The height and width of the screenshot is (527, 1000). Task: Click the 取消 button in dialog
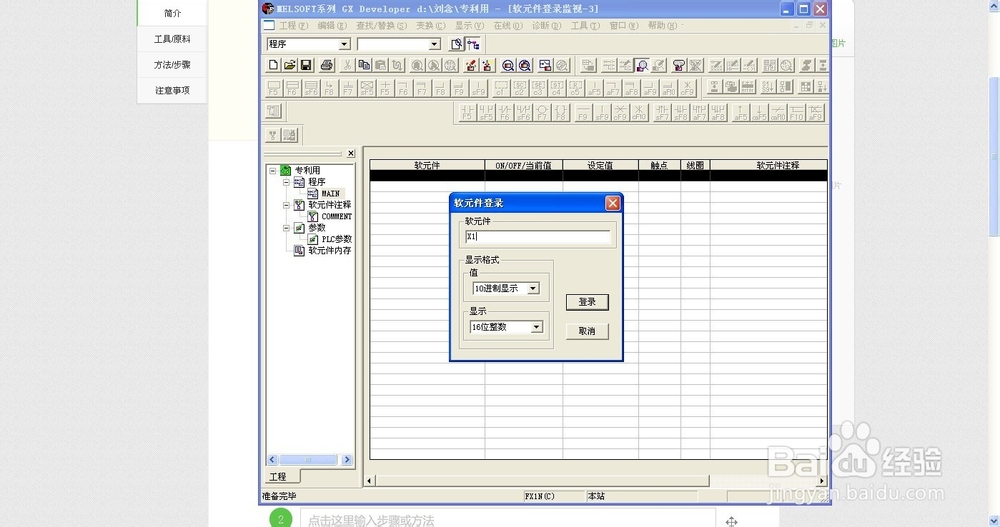pyautogui.click(x=587, y=331)
